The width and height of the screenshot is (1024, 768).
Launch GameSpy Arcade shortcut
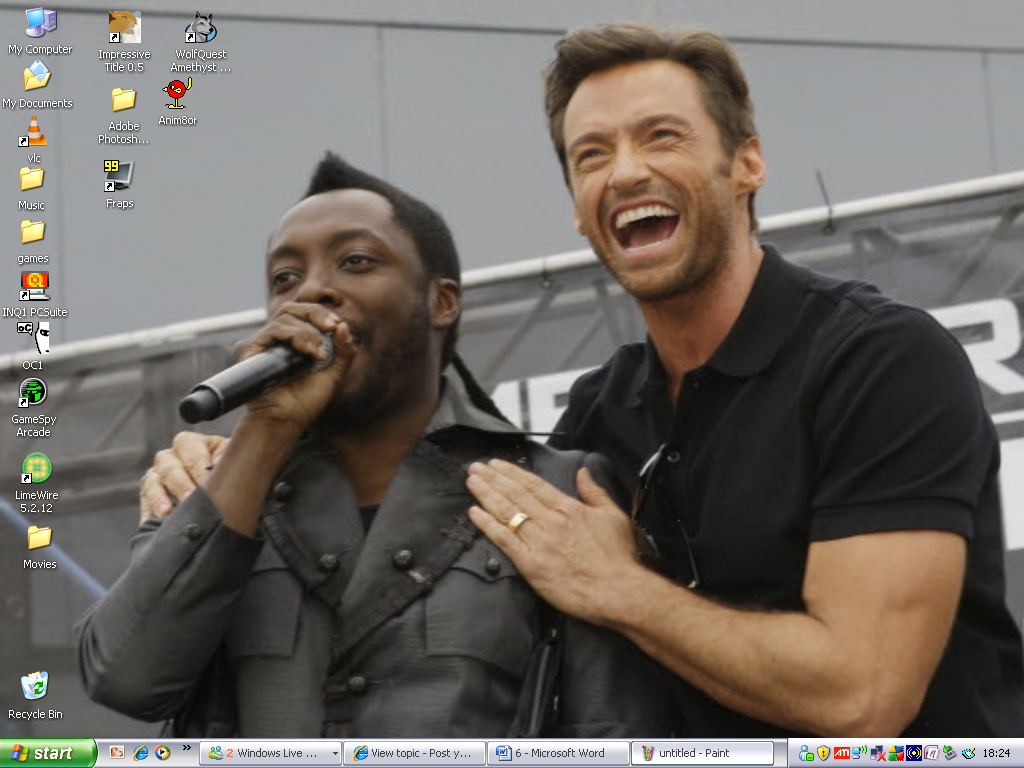[34, 393]
